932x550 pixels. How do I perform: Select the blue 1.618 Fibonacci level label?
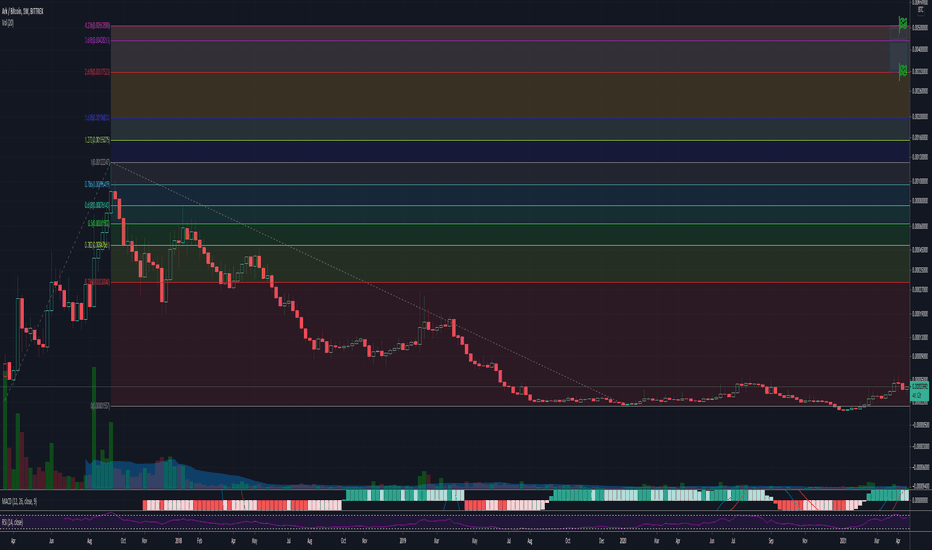point(97,118)
